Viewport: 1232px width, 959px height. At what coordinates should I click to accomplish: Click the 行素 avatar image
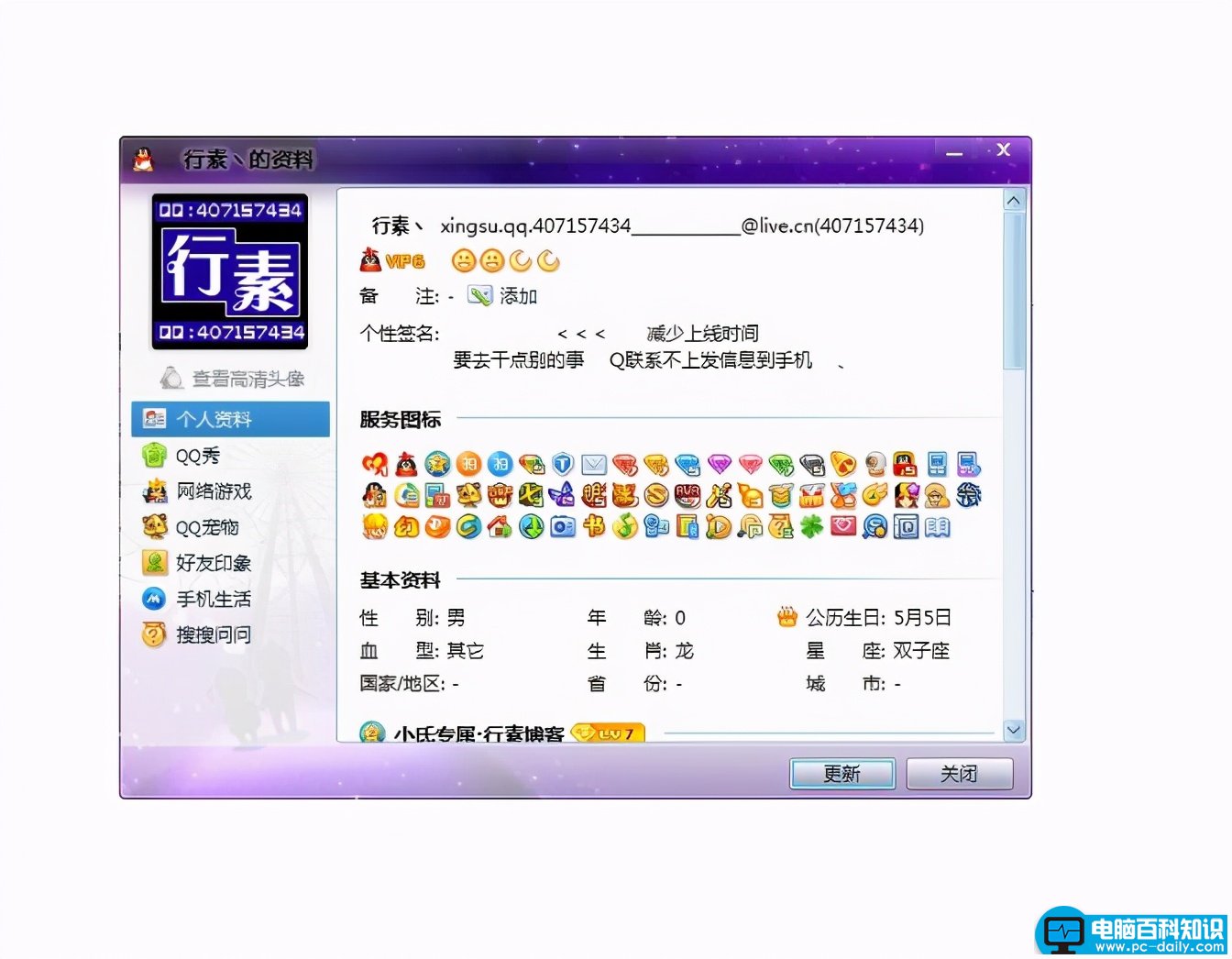click(230, 271)
